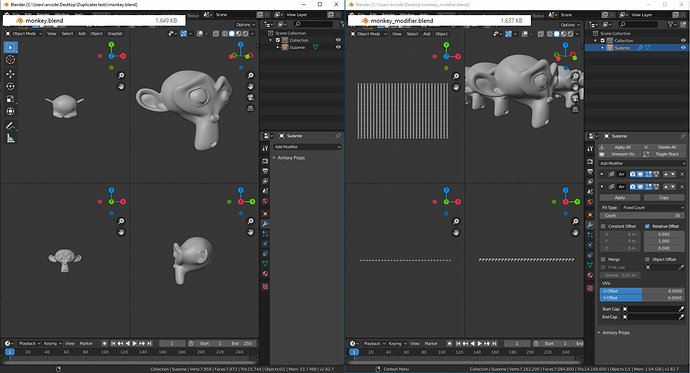Open Material properties tab in monkey.blend
This screenshot has height=373, width=690.
pos(265,274)
